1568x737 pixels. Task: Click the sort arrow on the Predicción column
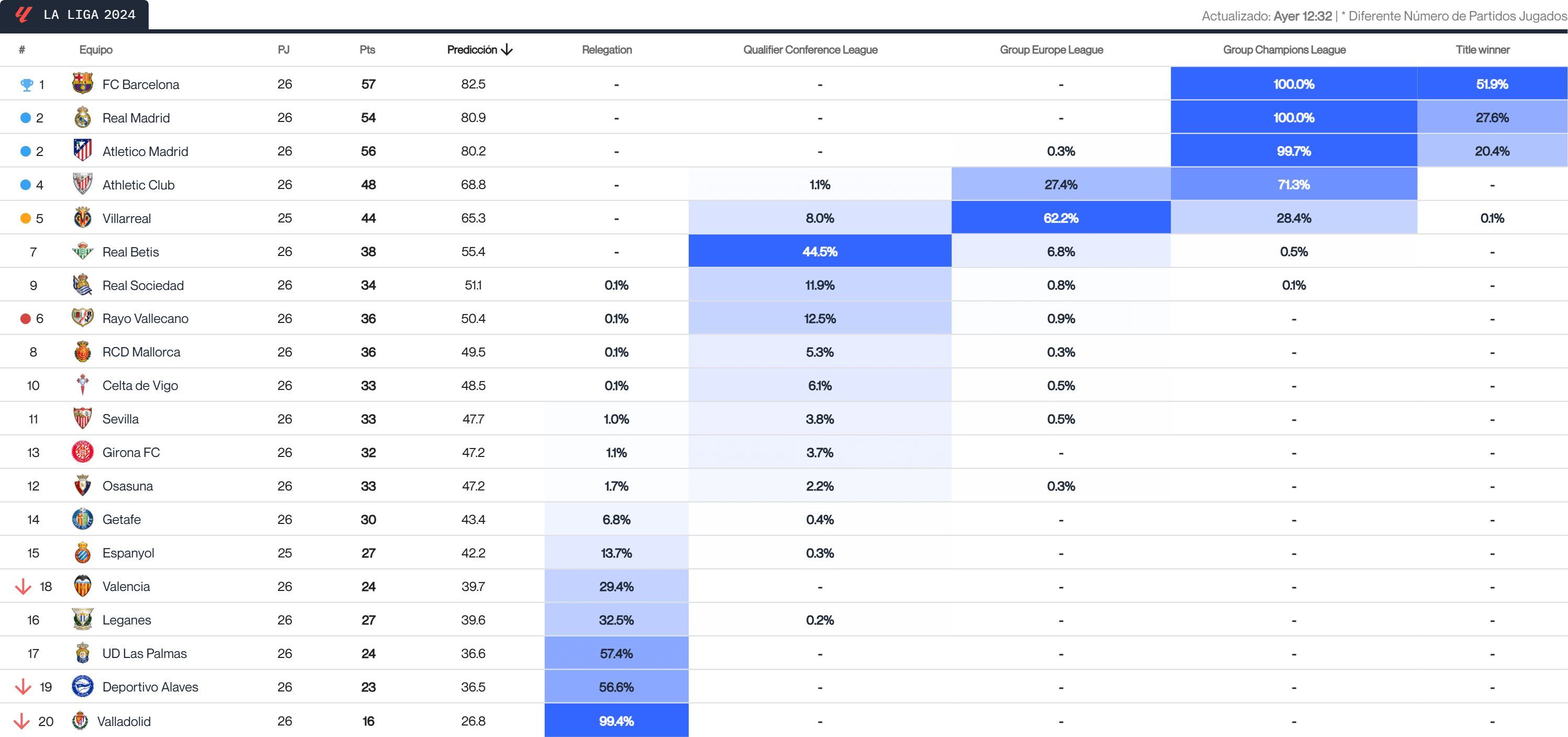click(507, 49)
